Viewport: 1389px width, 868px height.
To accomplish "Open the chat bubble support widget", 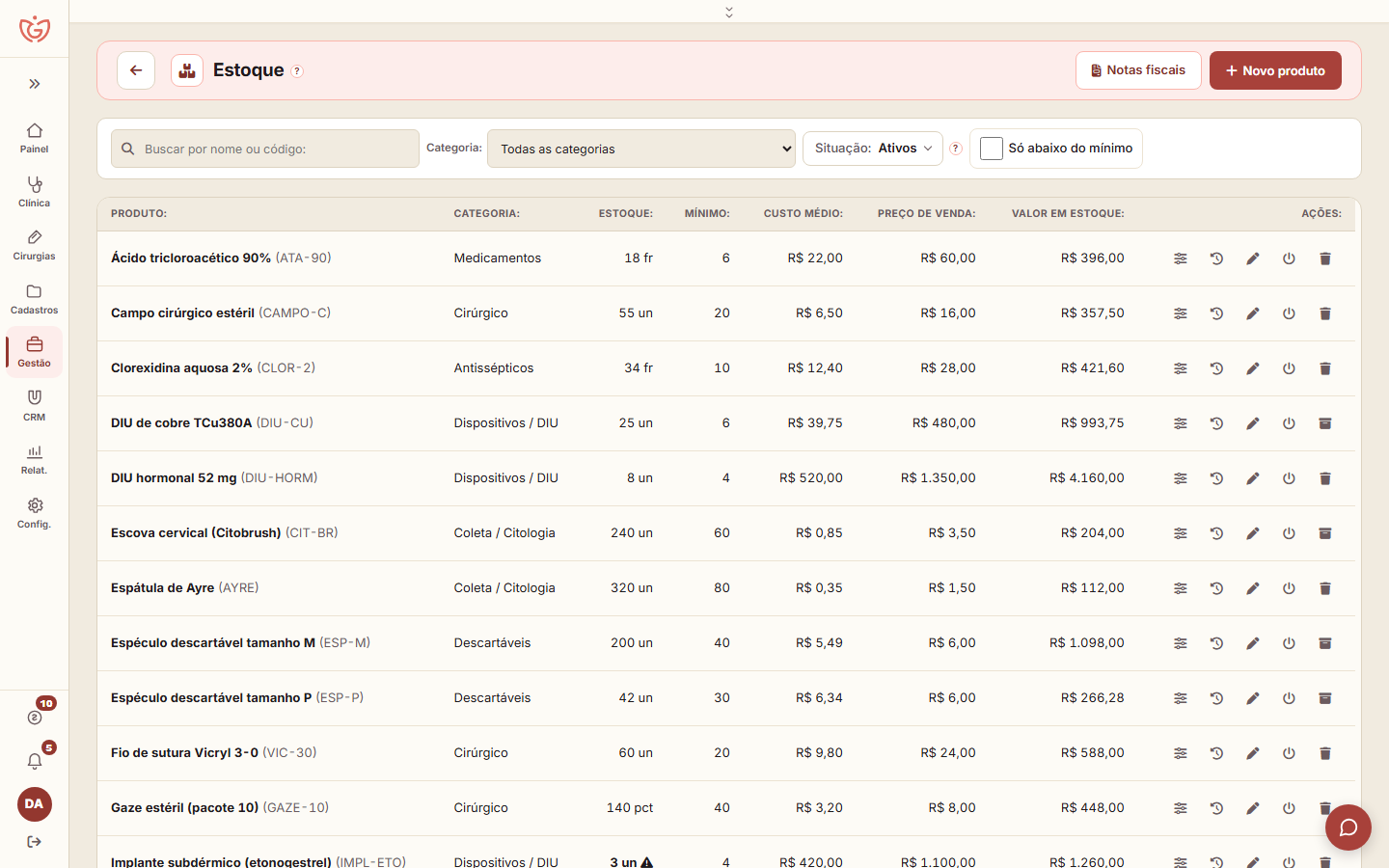I will (x=1348, y=827).
